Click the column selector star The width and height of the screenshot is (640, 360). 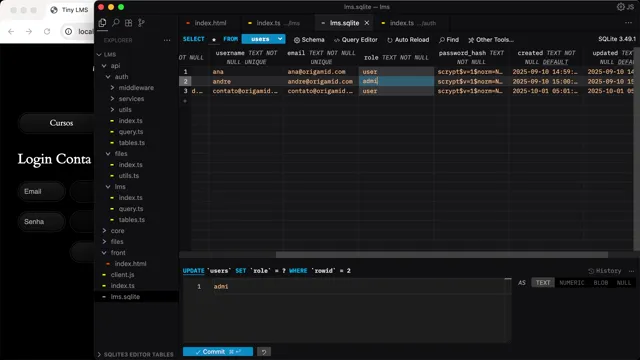coord(214,40)
